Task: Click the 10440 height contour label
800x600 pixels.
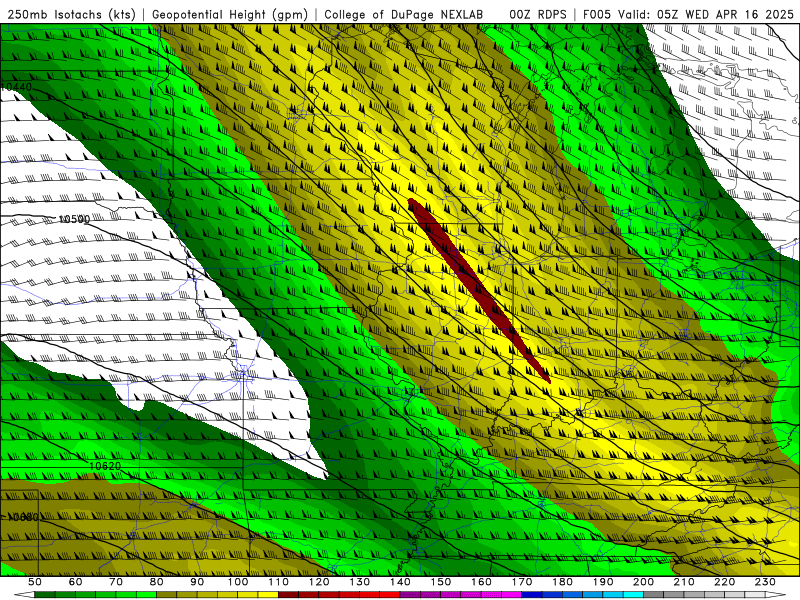Action: [16, 87]
